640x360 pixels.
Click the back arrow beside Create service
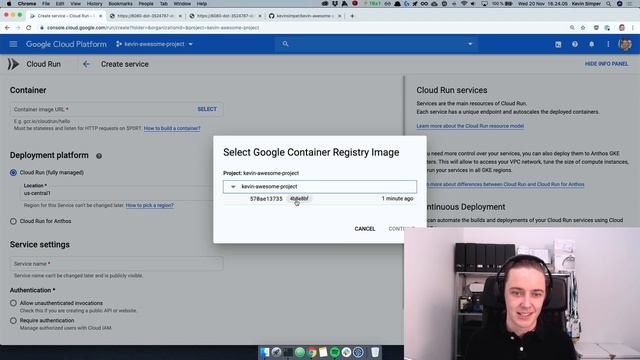86,64
